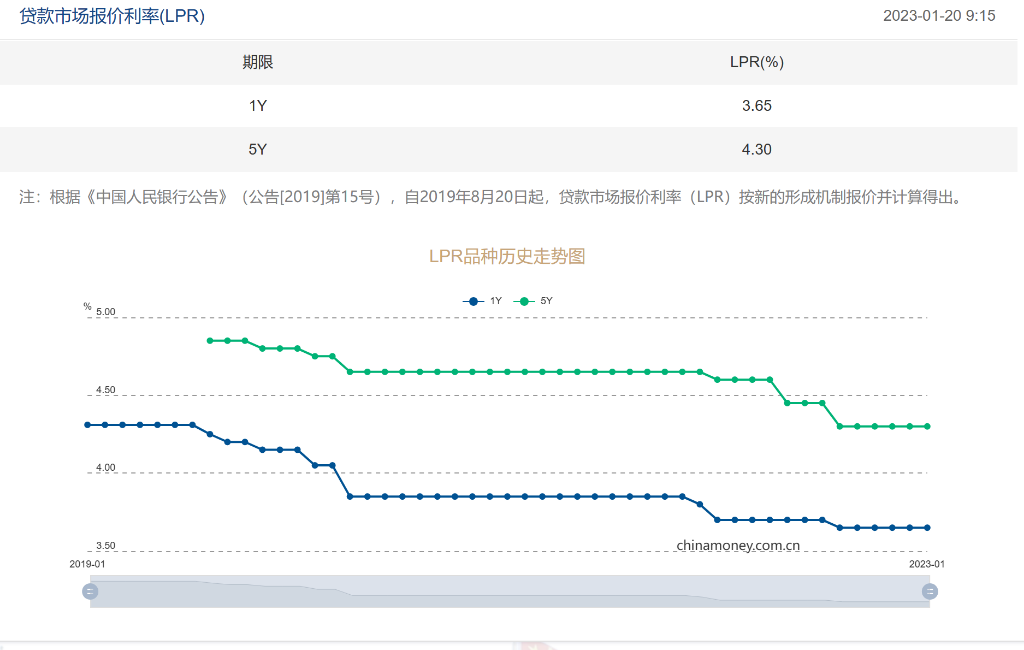Image resolution: width=1024 pixels, height=650 pixels.
Task: Click last 5Y data point on chart
Action: (927, 427)
